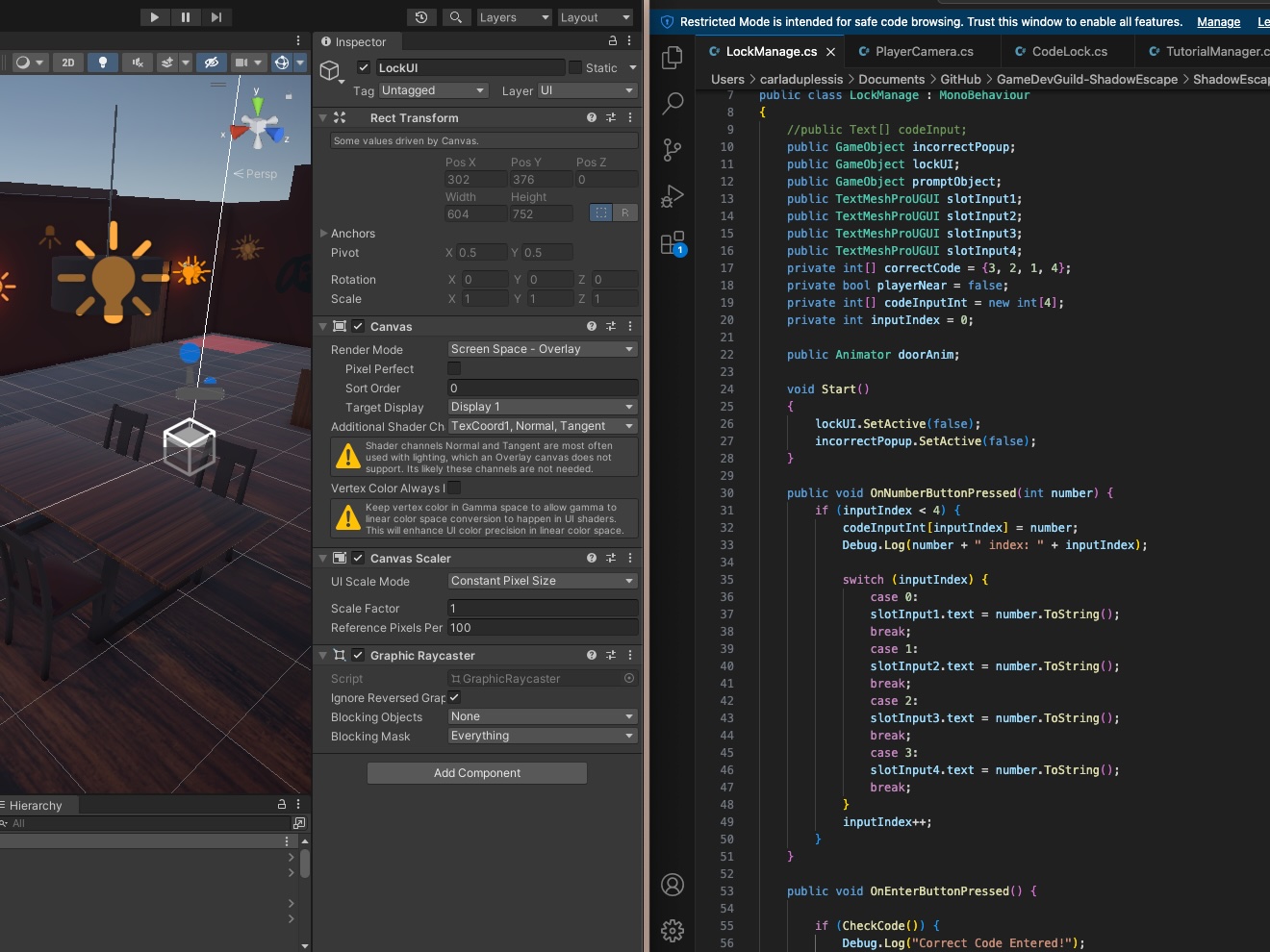Open the UI Scale Mode dropdown
The height and width of the screenshot is (952, 1270).
pos(543,581)
